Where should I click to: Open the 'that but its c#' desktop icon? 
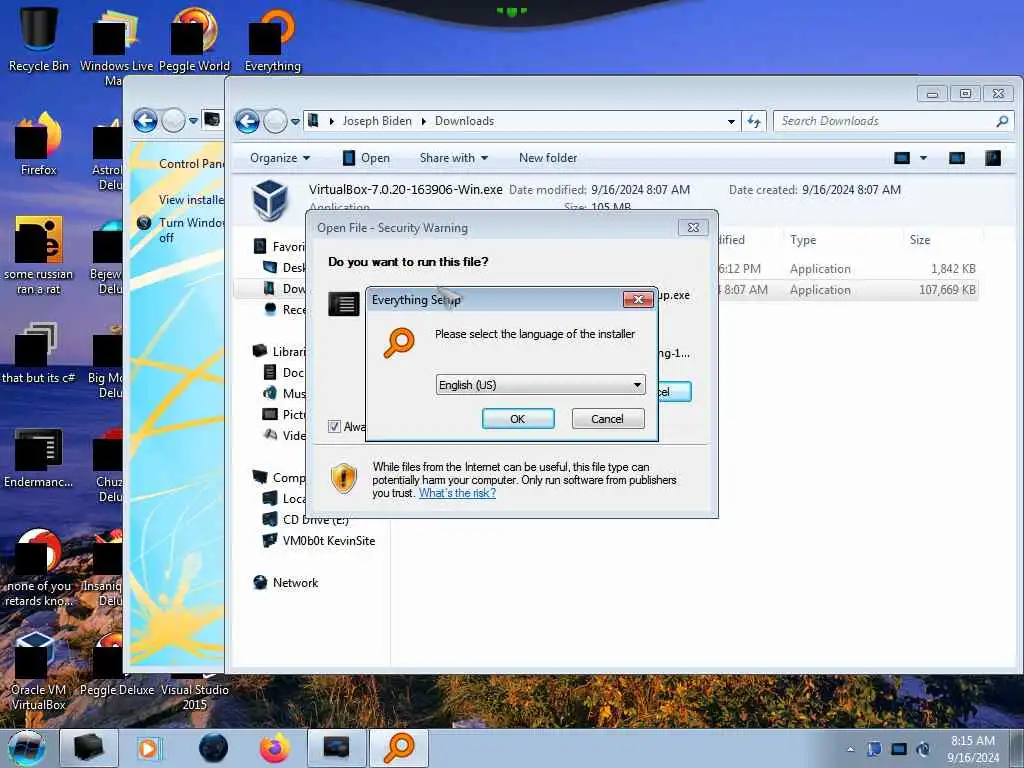coord(39,353)
